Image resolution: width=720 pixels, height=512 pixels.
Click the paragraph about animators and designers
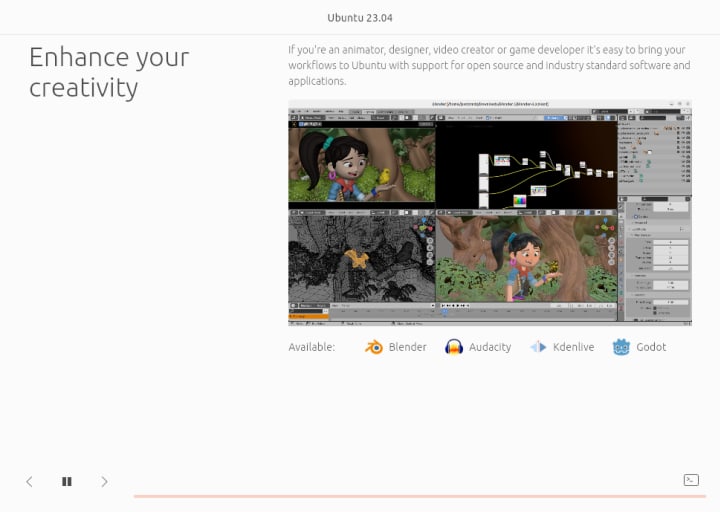click(x=489, y=65)
